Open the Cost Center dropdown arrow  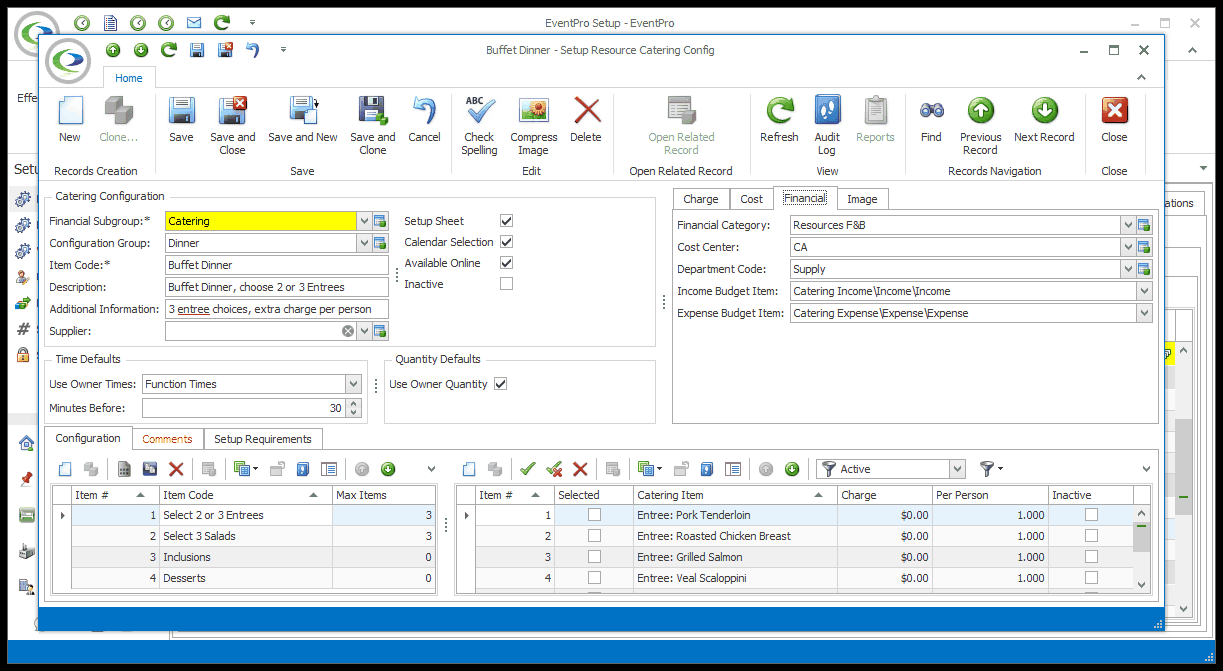(1128, 247)
